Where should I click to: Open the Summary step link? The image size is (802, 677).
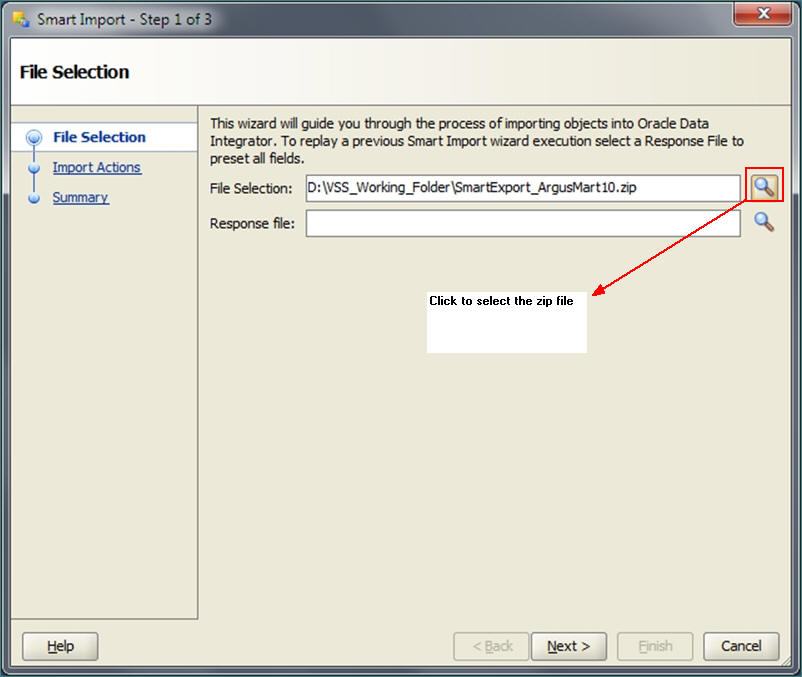(x=80, y=197)
